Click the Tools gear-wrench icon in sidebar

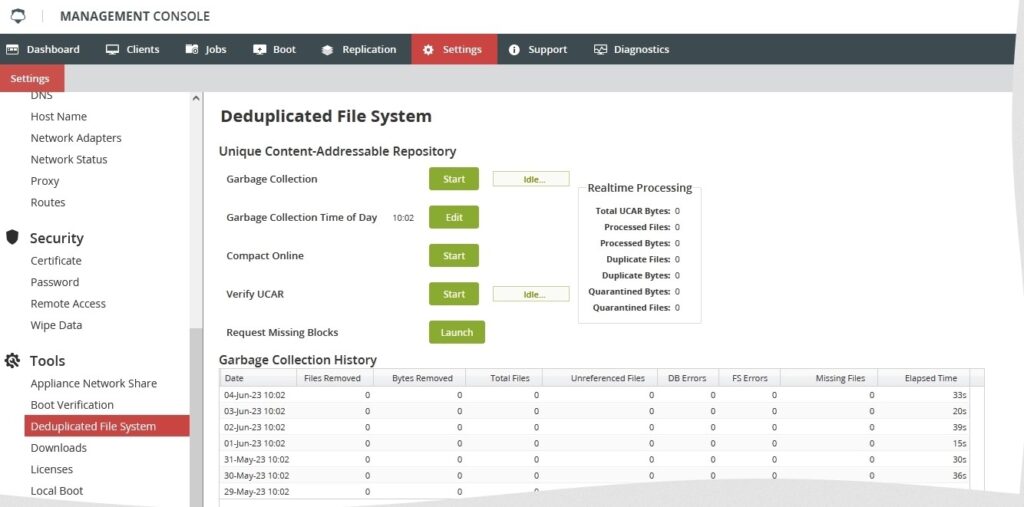point(12,360)
